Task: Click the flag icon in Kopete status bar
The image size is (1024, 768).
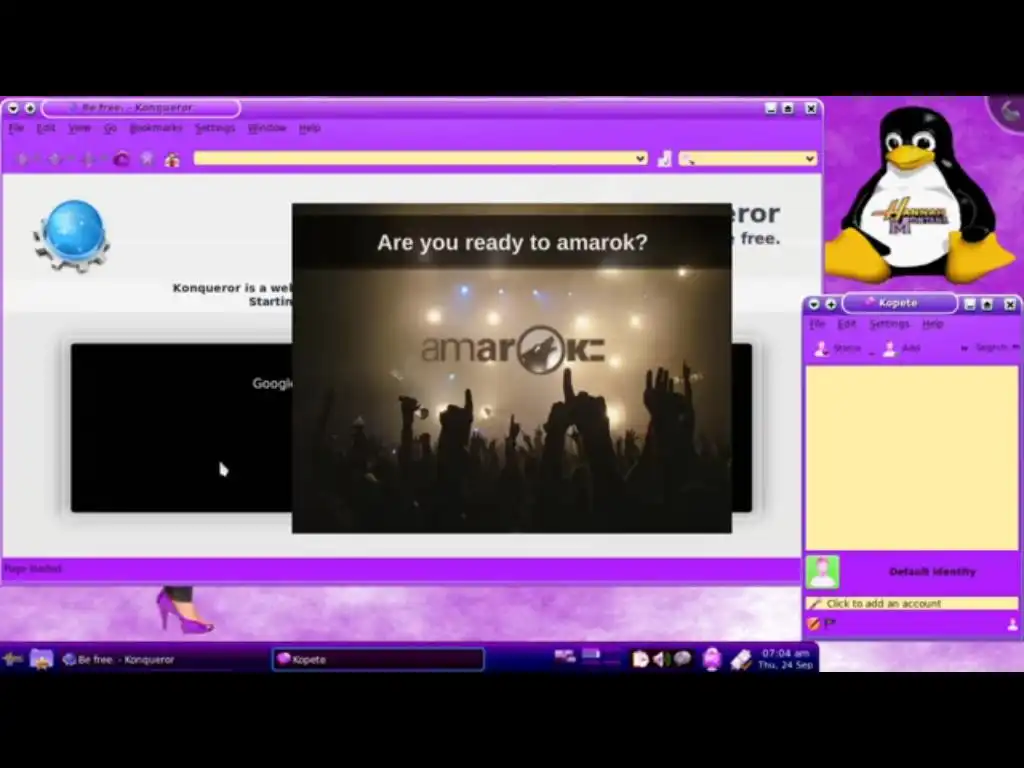Action: [x=829, y=624]
